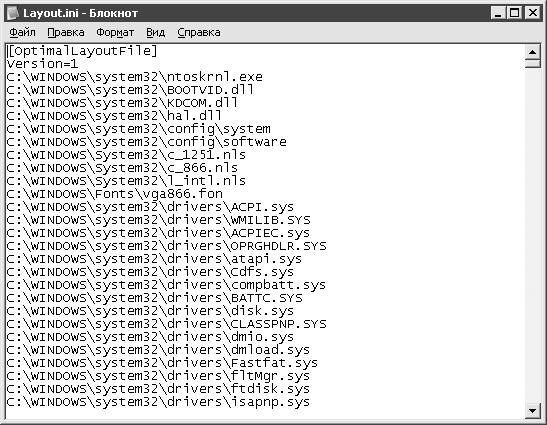The image size is (547, 425).
Task: Maximize the Layout.ini Notepad window
Action: pyautogui.click(x=515, y=13)
